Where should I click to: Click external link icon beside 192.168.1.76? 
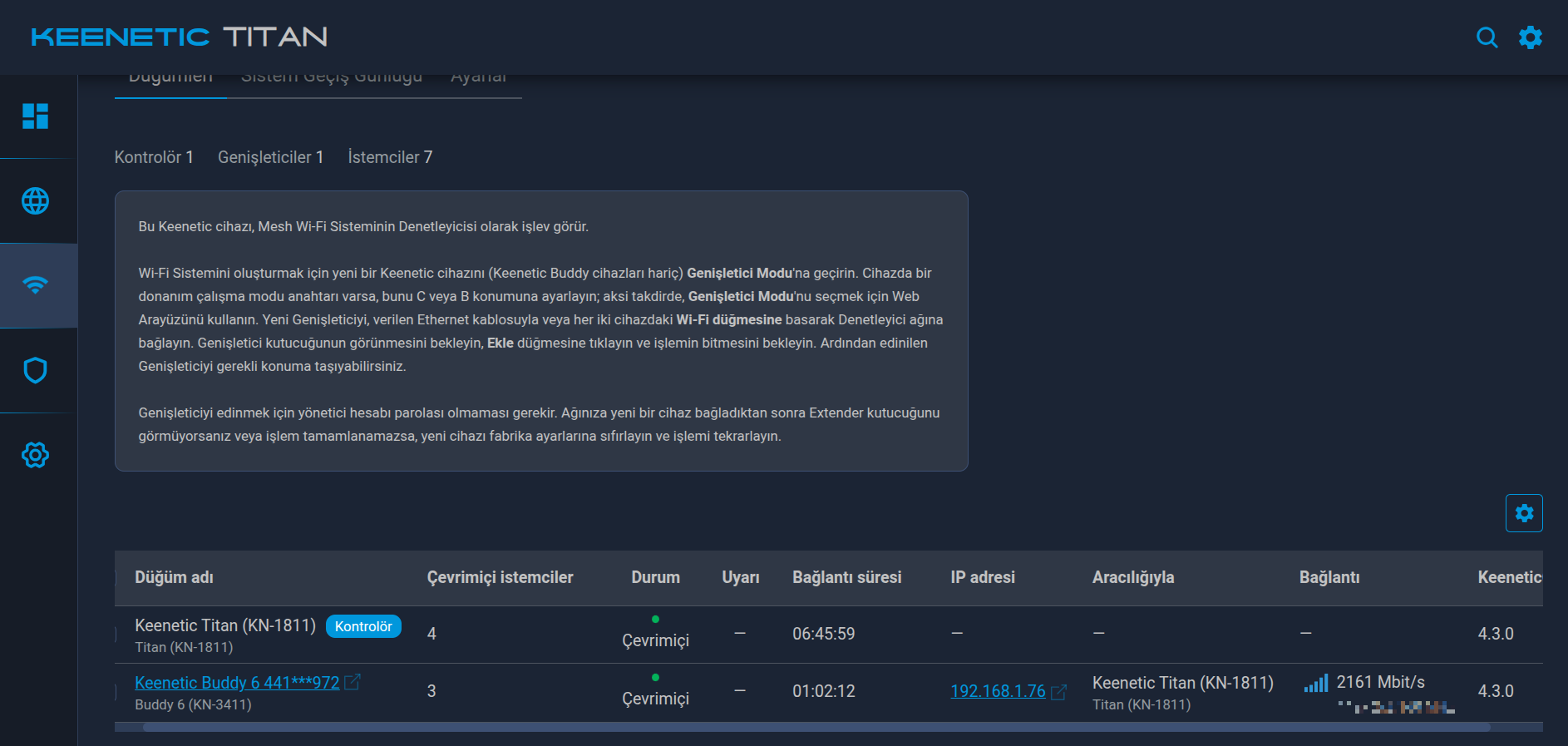coord(1058,692)
